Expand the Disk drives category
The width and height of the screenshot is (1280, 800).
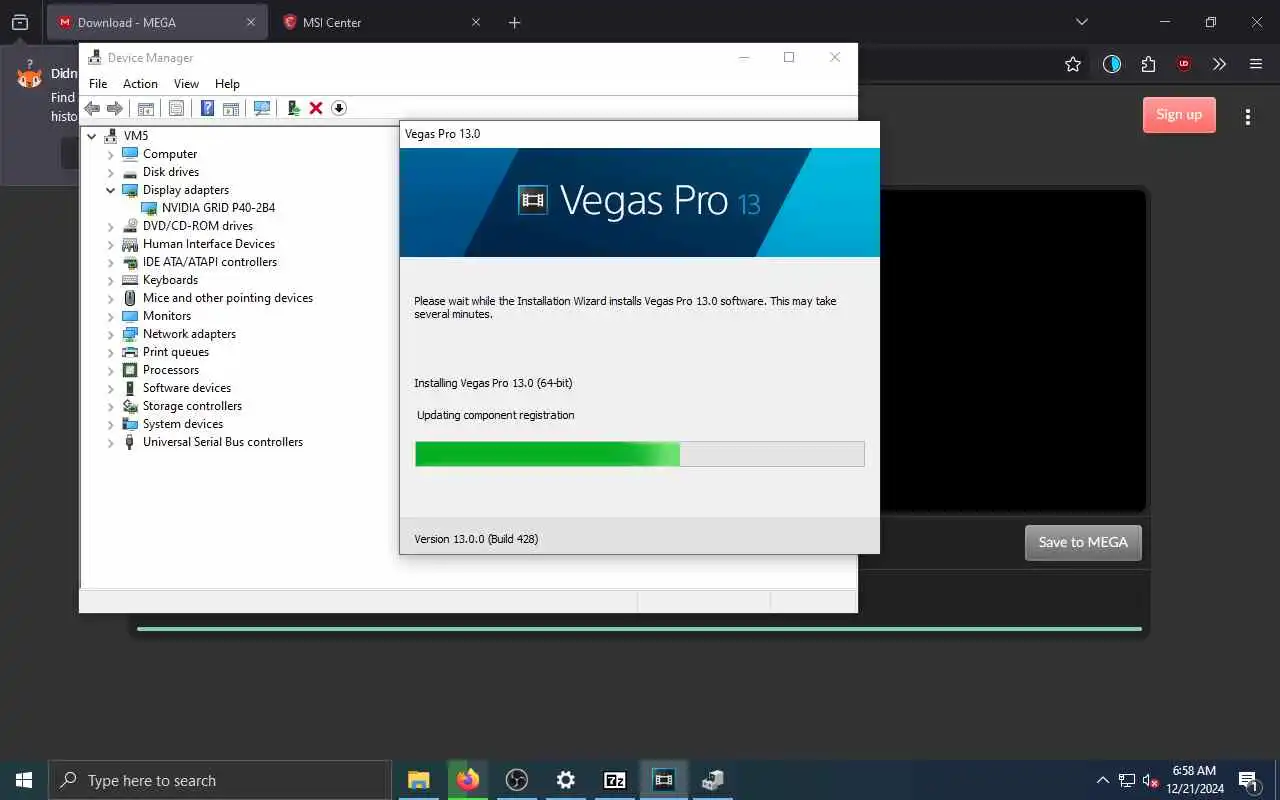pos(111,172)
